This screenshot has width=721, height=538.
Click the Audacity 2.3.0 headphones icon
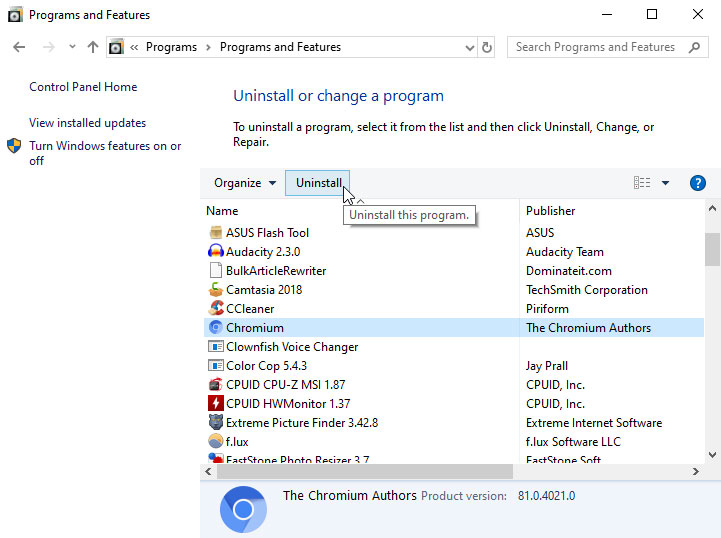215,252
